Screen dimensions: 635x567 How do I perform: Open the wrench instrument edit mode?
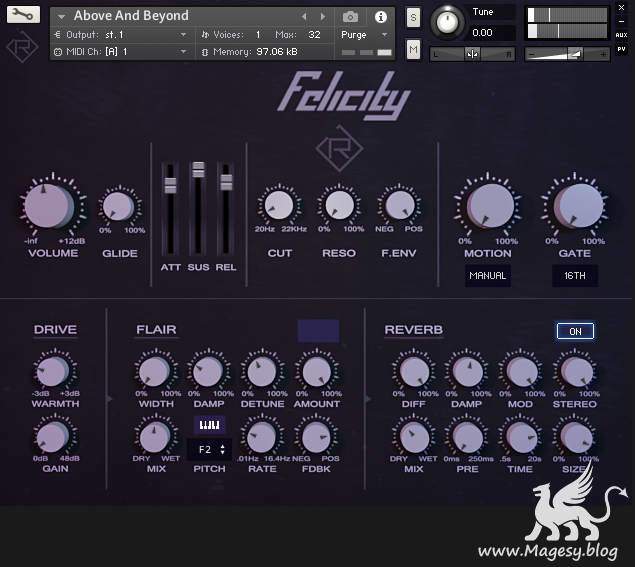click(23, 15)
